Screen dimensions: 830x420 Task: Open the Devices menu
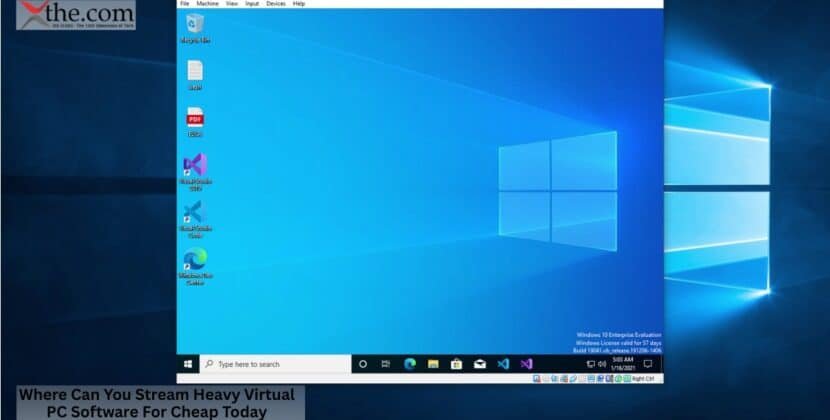(276, 4)
